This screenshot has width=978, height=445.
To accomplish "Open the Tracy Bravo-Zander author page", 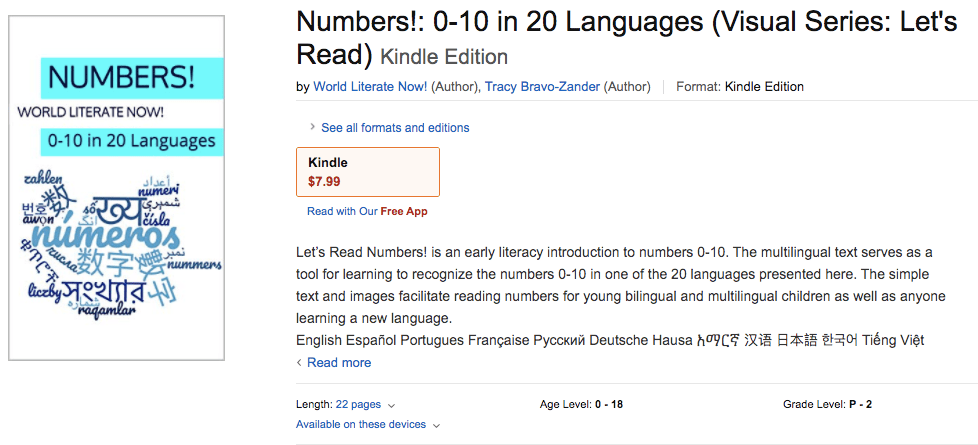I will 543,87.
